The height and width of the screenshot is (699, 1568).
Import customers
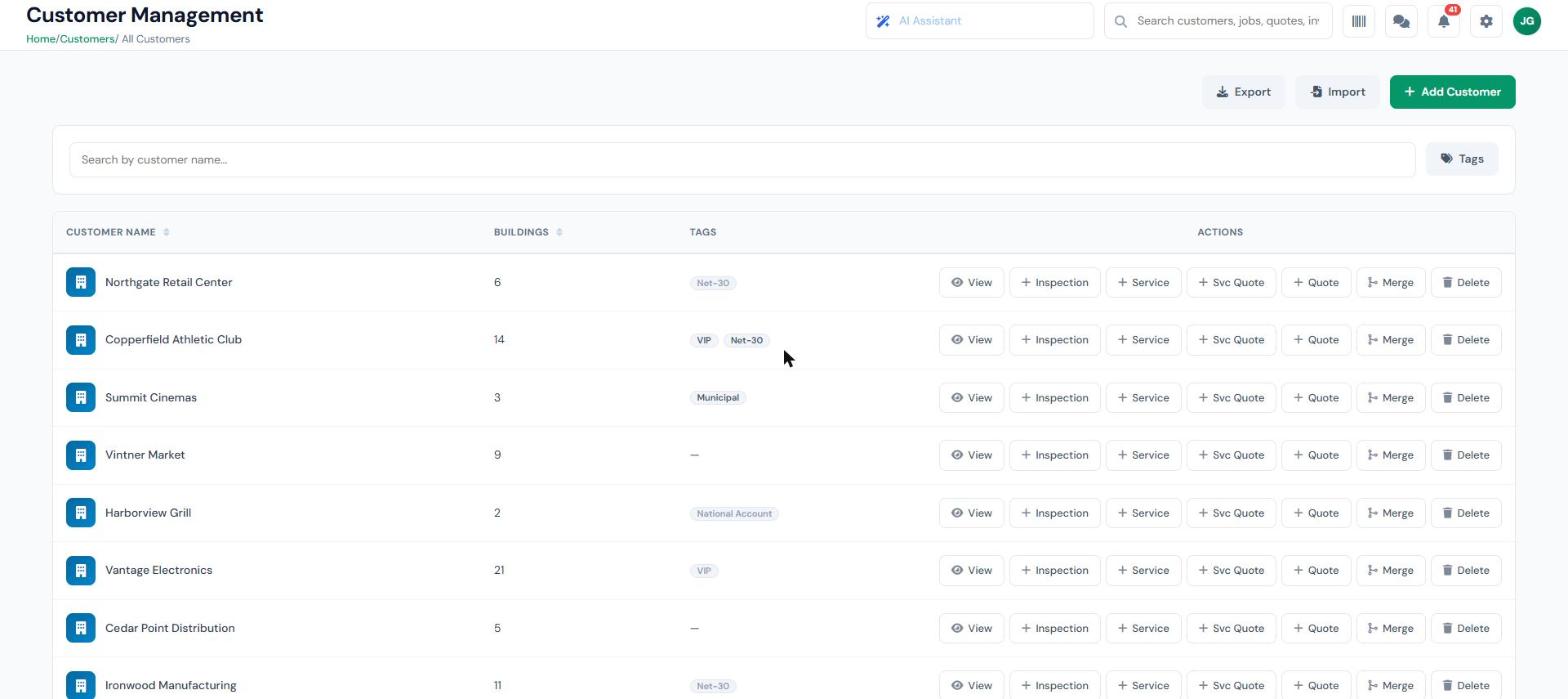[x=1337, y=92]
